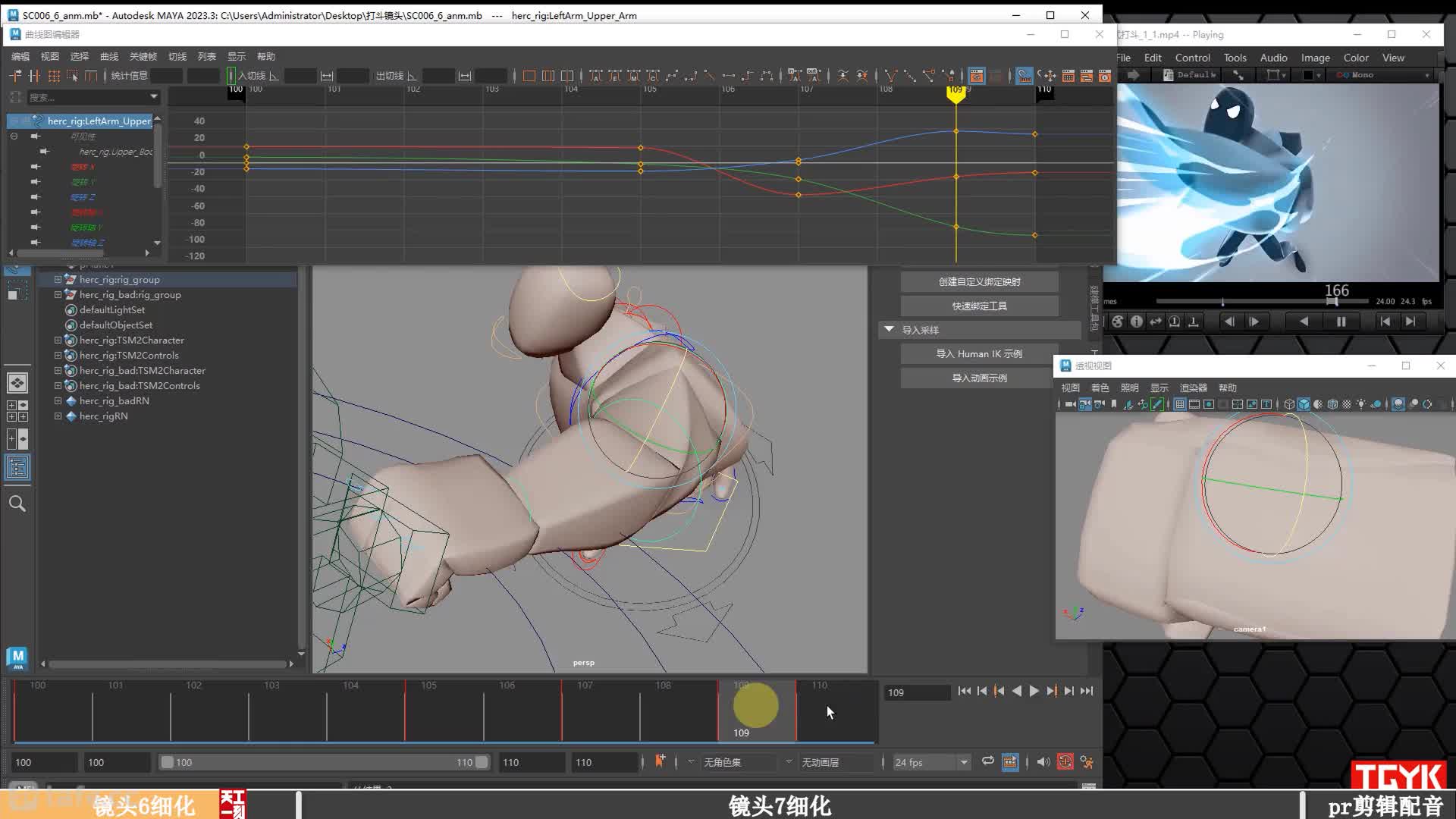Open the Default dropdown in video player
The height and width of the screenshot is (819, 1456).
pos(1189,75)
